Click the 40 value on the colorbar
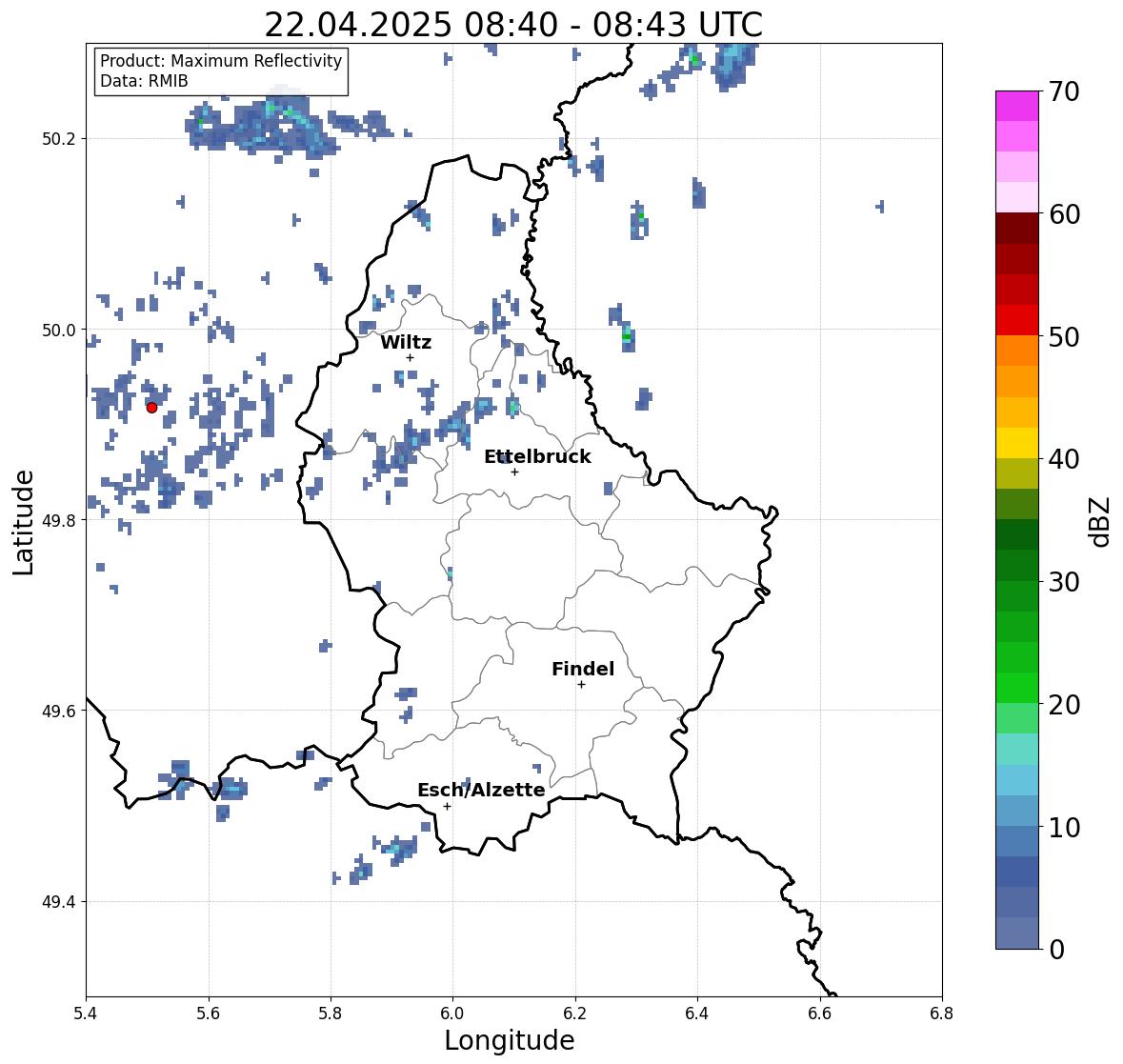1123x1064 pixels. click(1064, 459)
